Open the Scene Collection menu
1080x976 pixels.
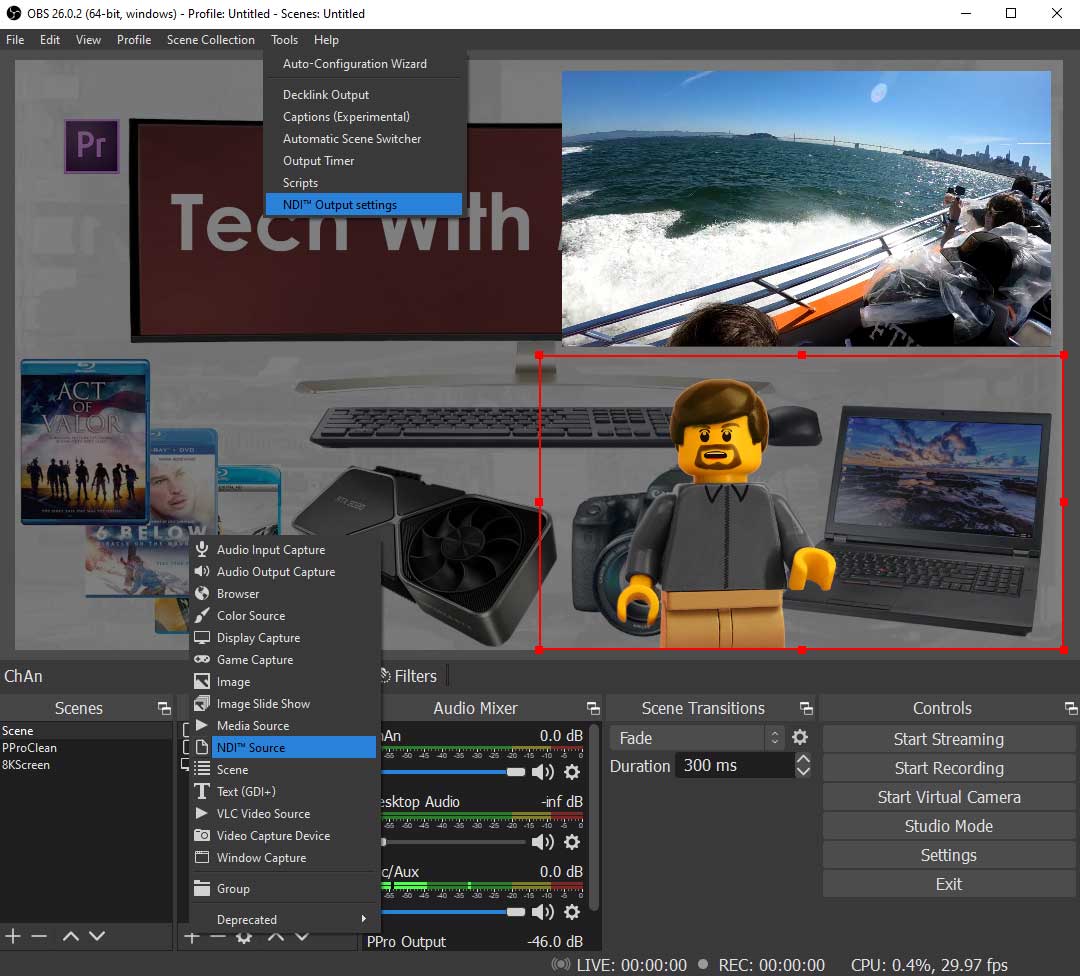click(x=211, y=40)
